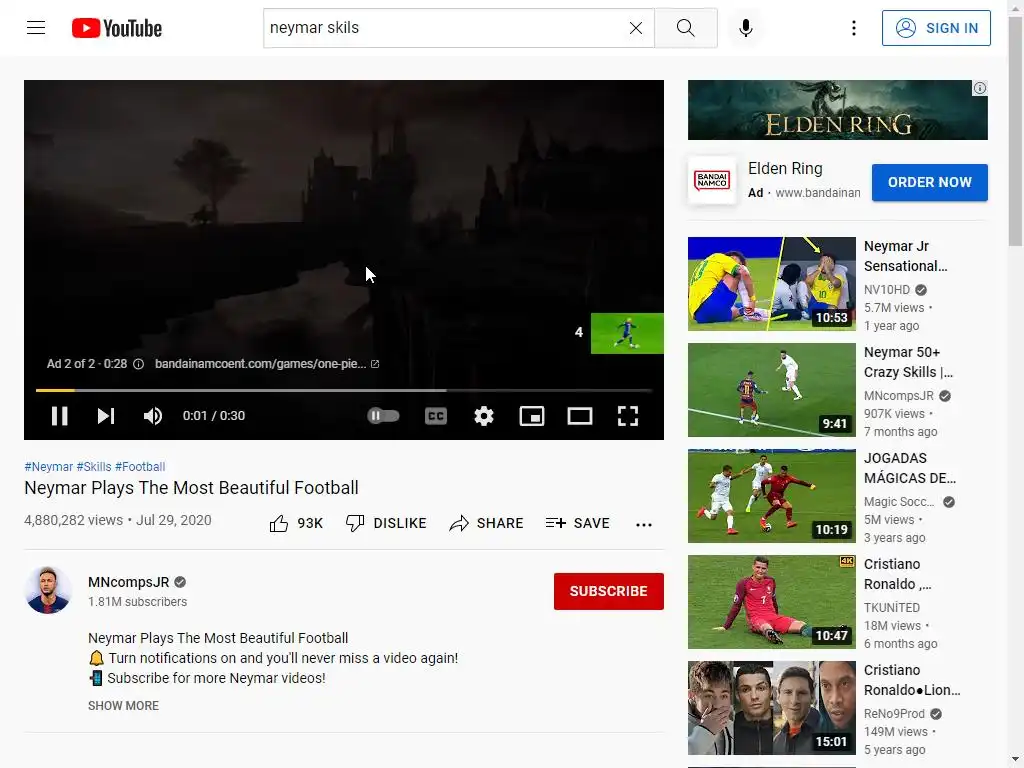Click the DISLIKE thumbs down
The image size is (1024, 768).
[x=386, y=524]
